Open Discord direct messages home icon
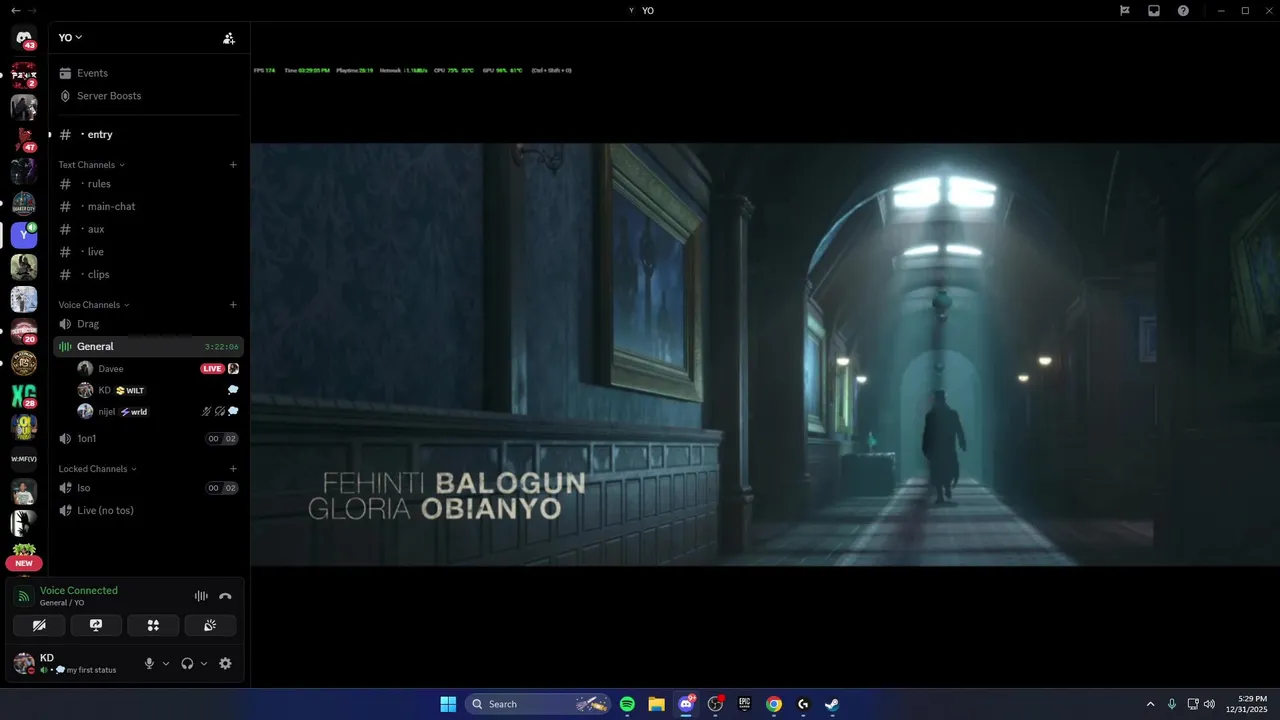 (x=24, y=38)
